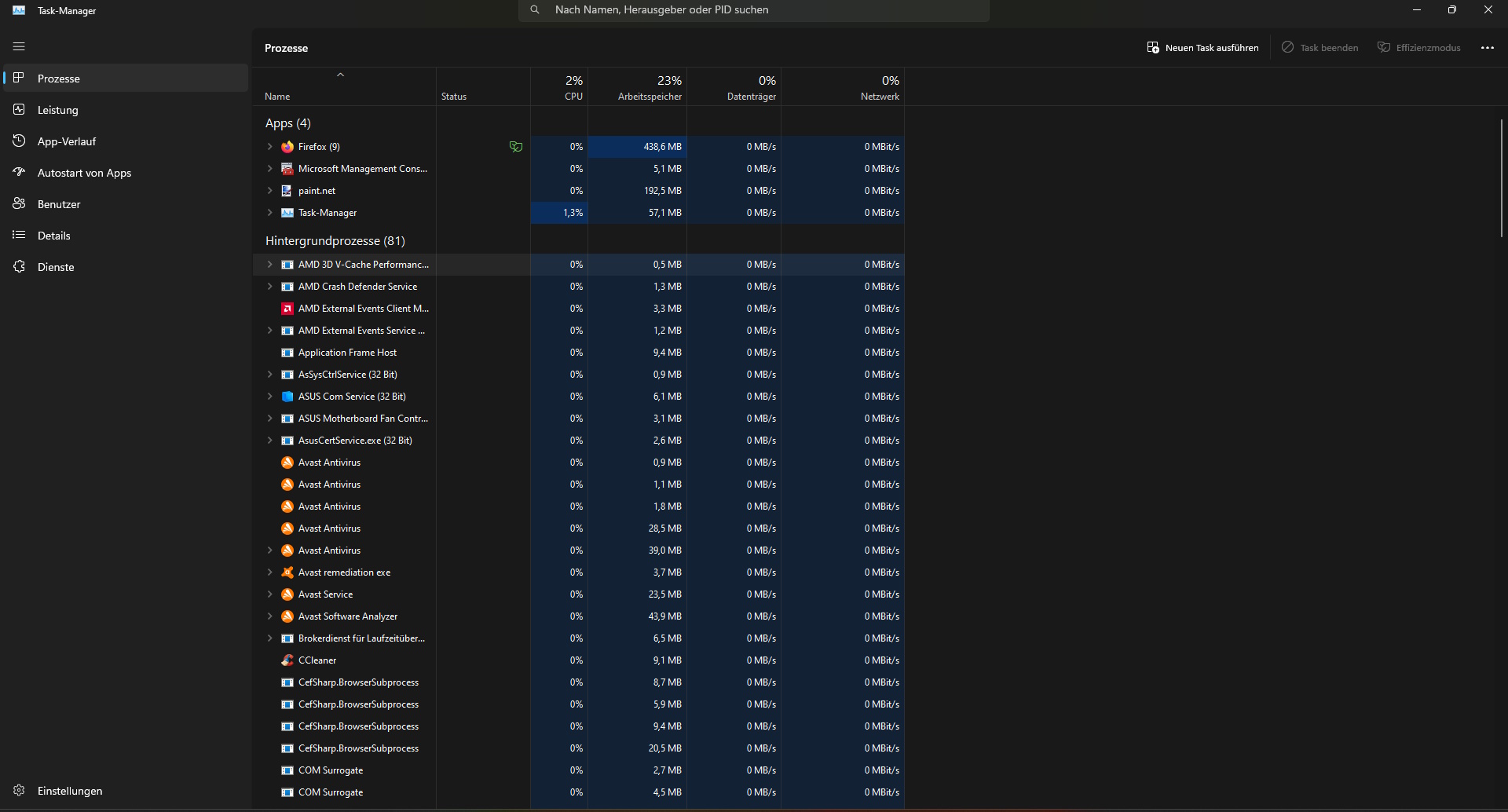Sort by the Arbeitsspeicher column header
1508x812 pixels.
[638, 86]
